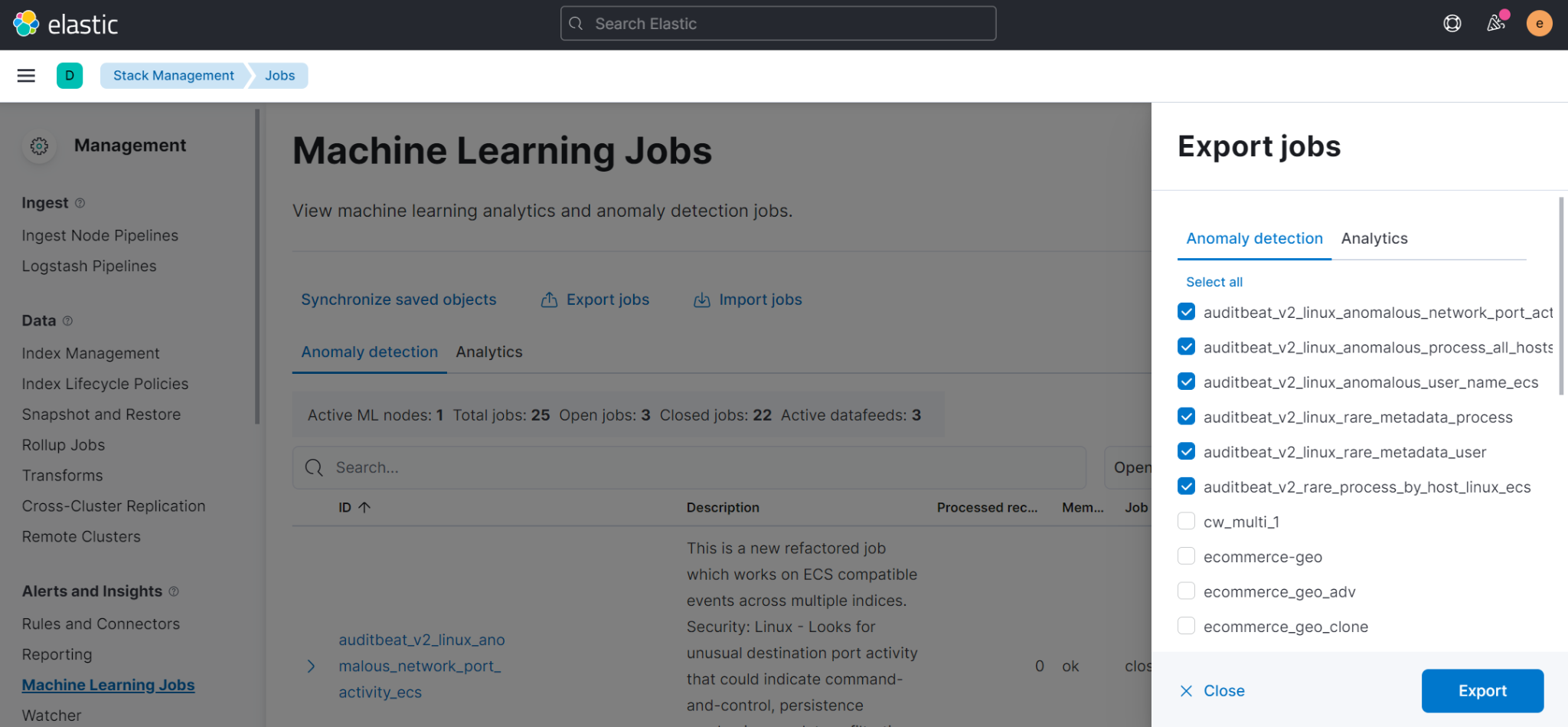Image resolution: width=1568 pixels, height=727 pixels.
Task: Expand the auditbeat_v2_linux_anomalous row
Action: (x=311, y=666)
